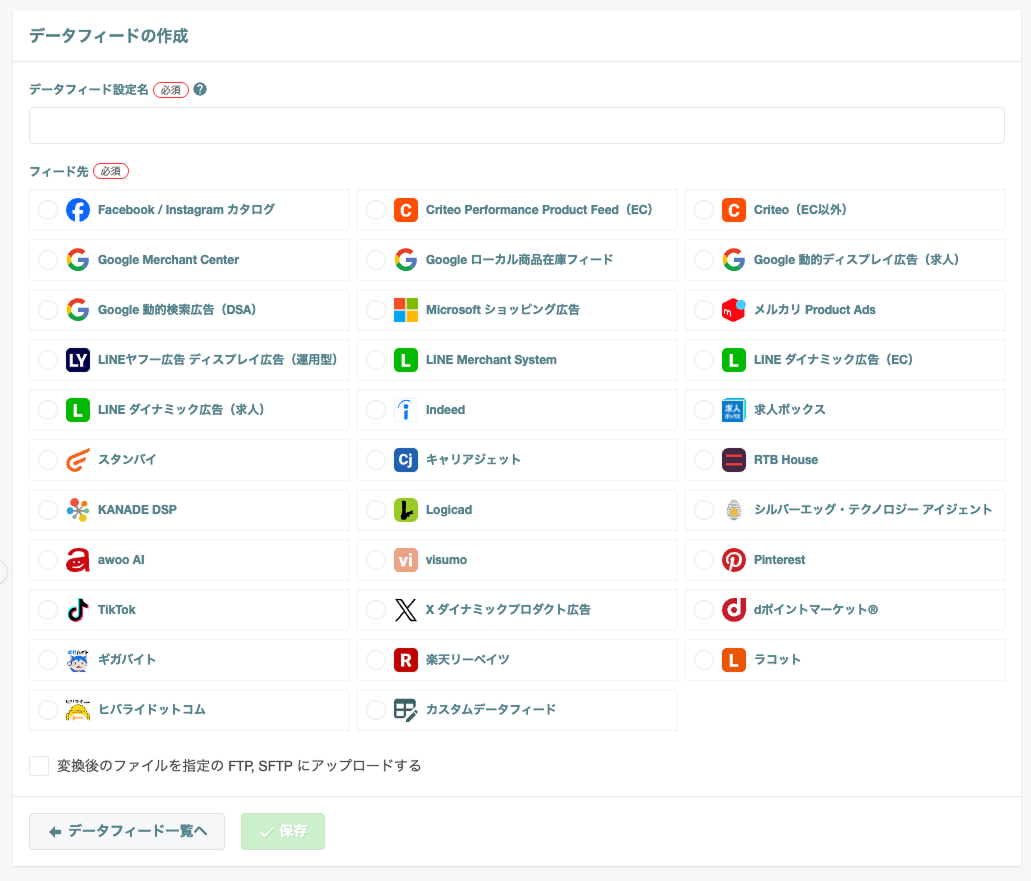Viewport: 1031px width, 881px height.
Task: Click the キャリアジェット label text
Action: [473, 460]
